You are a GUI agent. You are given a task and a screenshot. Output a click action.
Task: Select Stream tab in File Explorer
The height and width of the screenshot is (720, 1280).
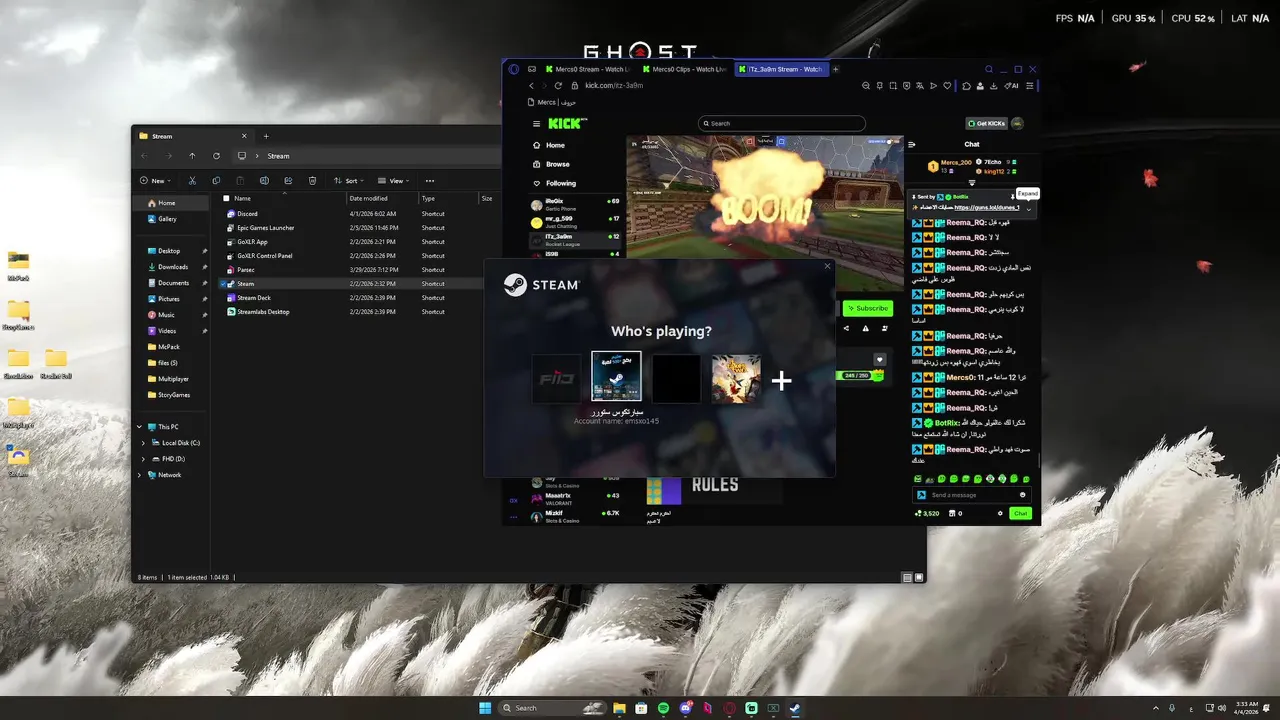tap(193, 136)
